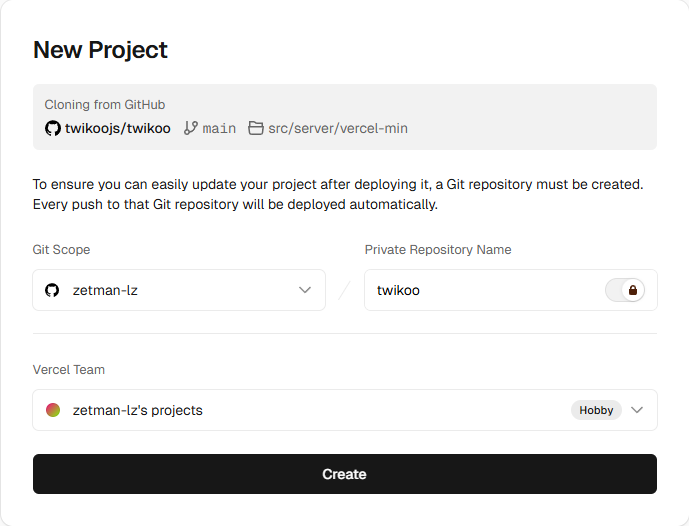This screenshot has width=689, height=526.
Task: Click the twikoojs/twikoo repository name
Action: click(x=117, y=129)
